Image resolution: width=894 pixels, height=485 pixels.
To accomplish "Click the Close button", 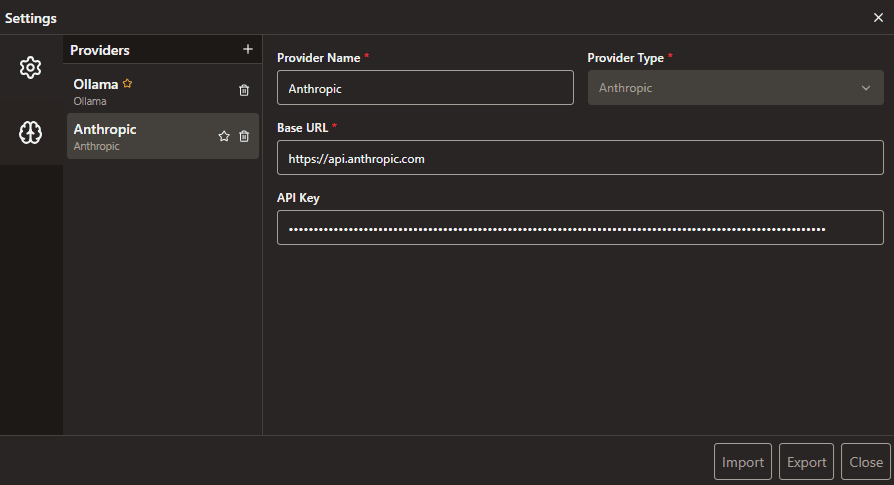I will pyautogui.click(x=866, y=462).
